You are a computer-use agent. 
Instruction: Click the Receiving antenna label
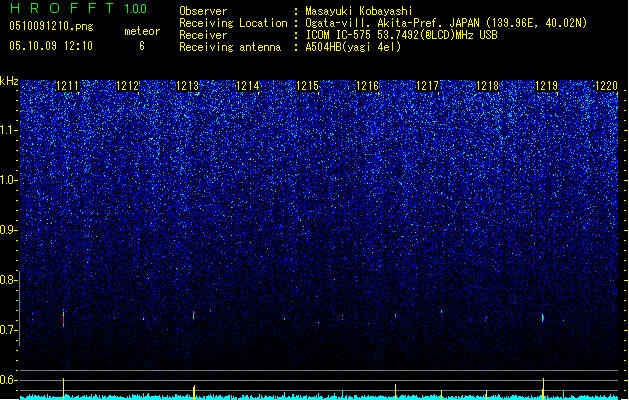click(x=230, y=47)
